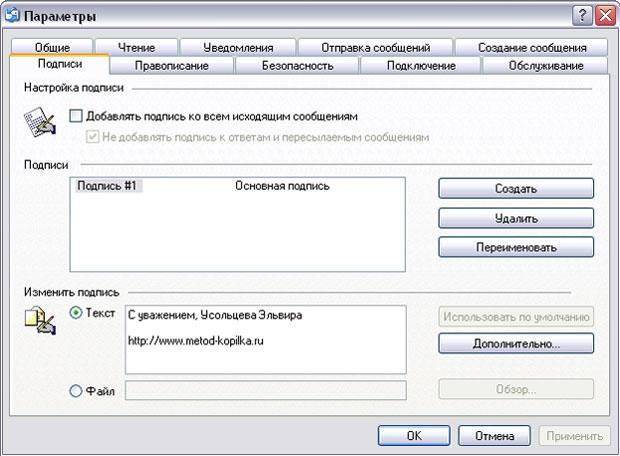Go to the Правописание tab

[x=171, y=66]
